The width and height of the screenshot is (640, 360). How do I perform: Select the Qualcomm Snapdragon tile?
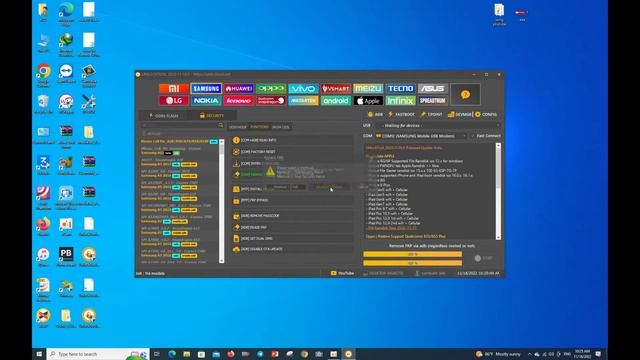[x=271, y=100]
